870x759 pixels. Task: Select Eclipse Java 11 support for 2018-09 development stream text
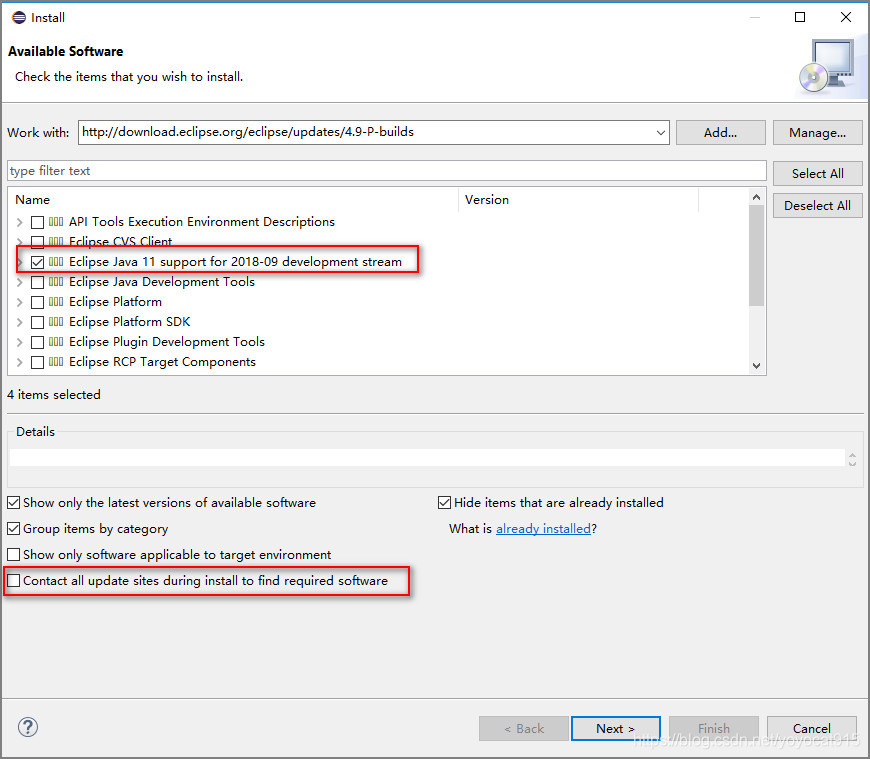pos(235,262)
